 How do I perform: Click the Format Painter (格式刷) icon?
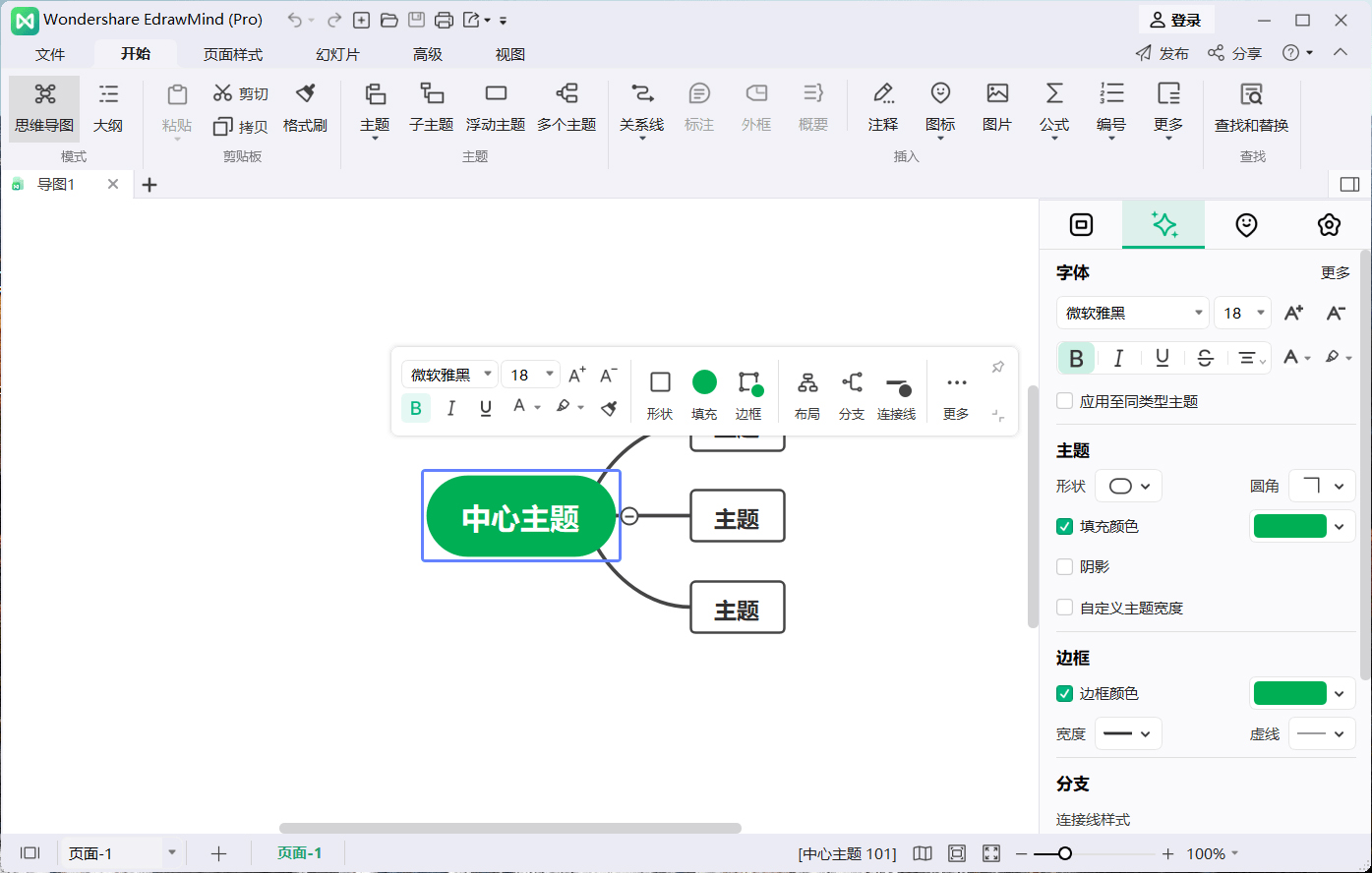(x=305, y=106)
